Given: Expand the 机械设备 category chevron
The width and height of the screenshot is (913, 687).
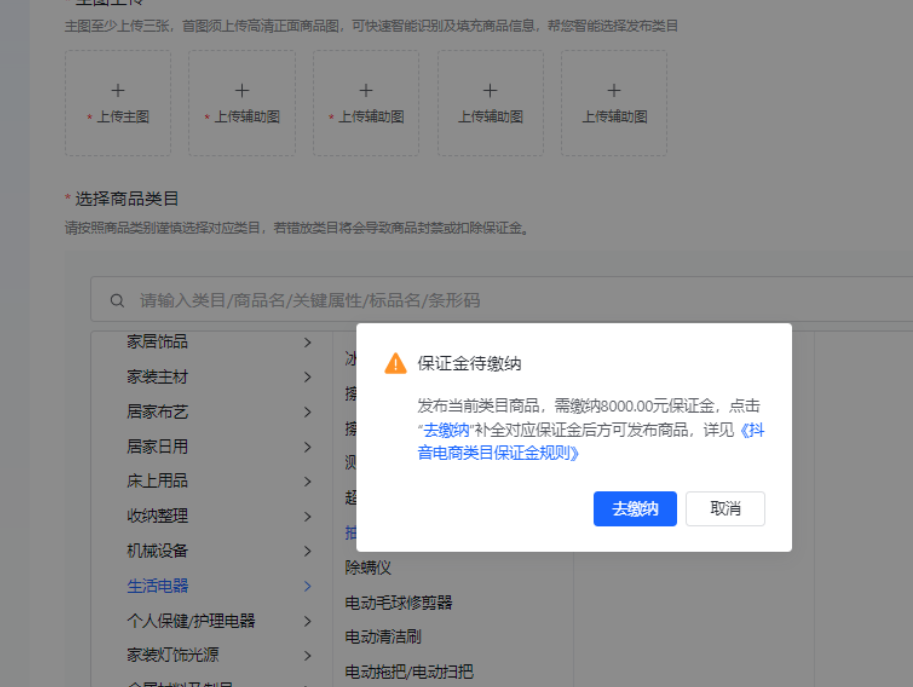Looking at the screenshot, I should tap(307, 551).
